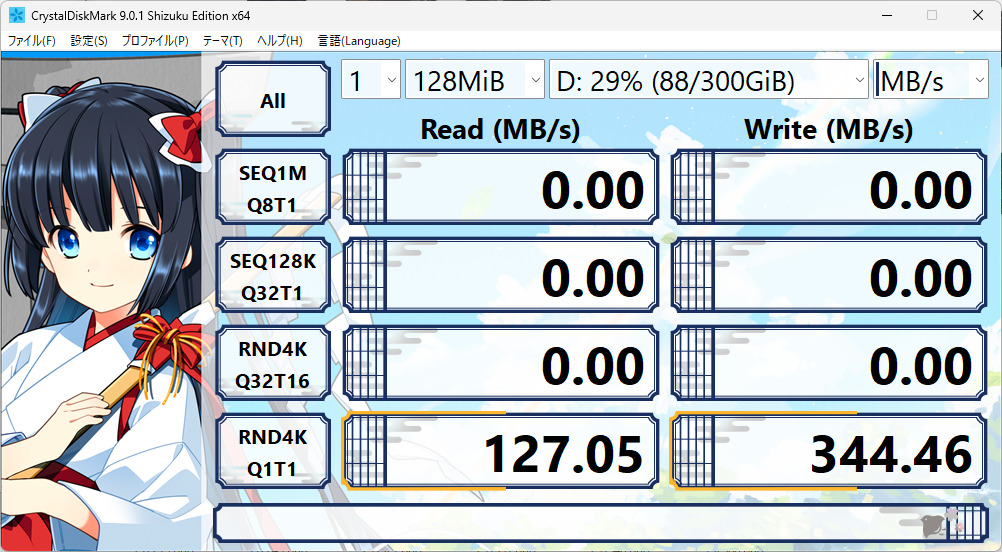The width and height of the screenshot is (1002, 552).
Task: Start the SEQ1M Q8T1 test
Action: (x=272, y=190)
